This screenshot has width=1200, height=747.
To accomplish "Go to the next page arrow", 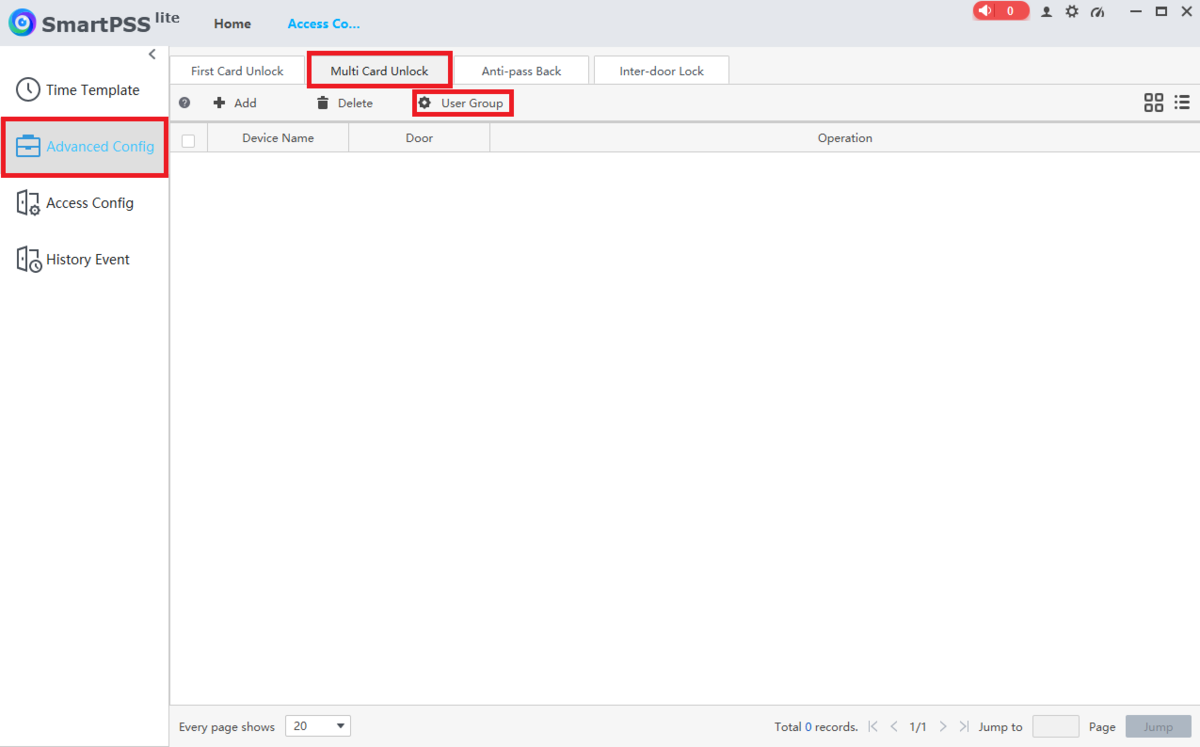I will click(943, 727).
